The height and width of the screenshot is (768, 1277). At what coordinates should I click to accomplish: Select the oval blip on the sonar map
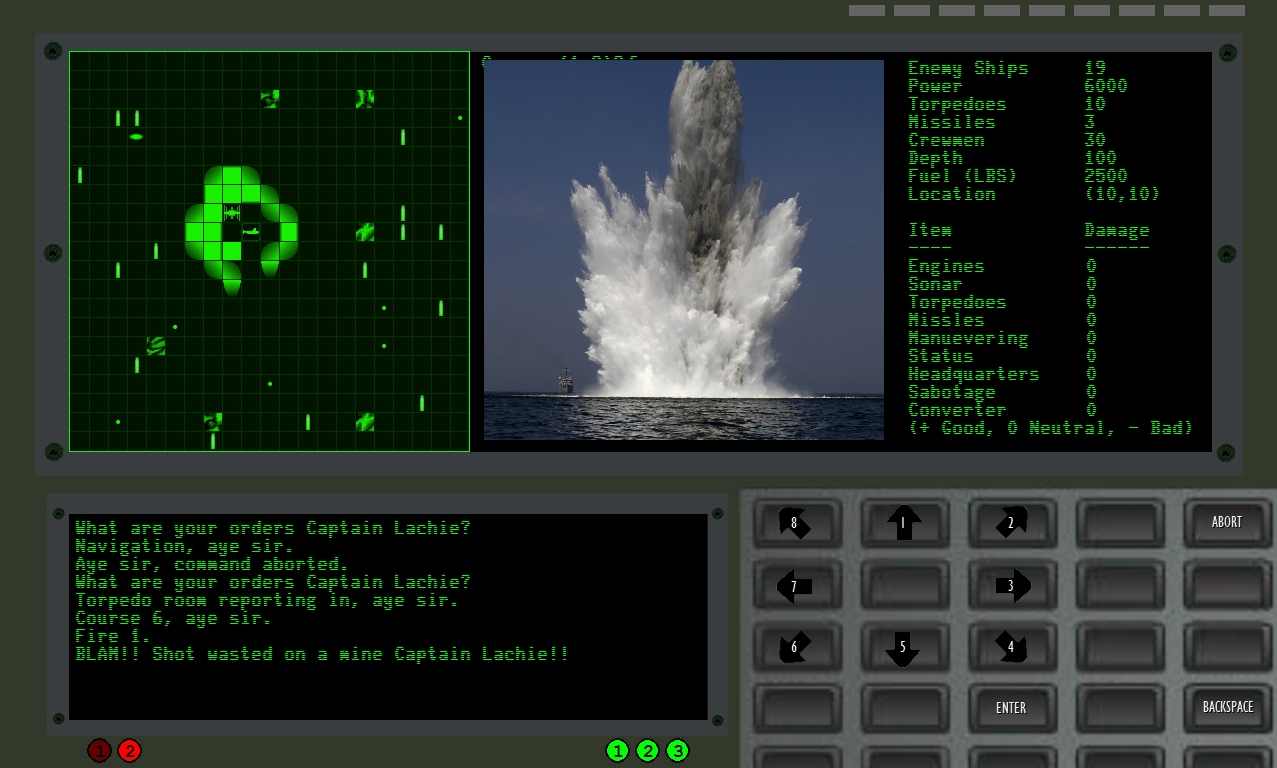pyautogui.click(x=137, y=137)
